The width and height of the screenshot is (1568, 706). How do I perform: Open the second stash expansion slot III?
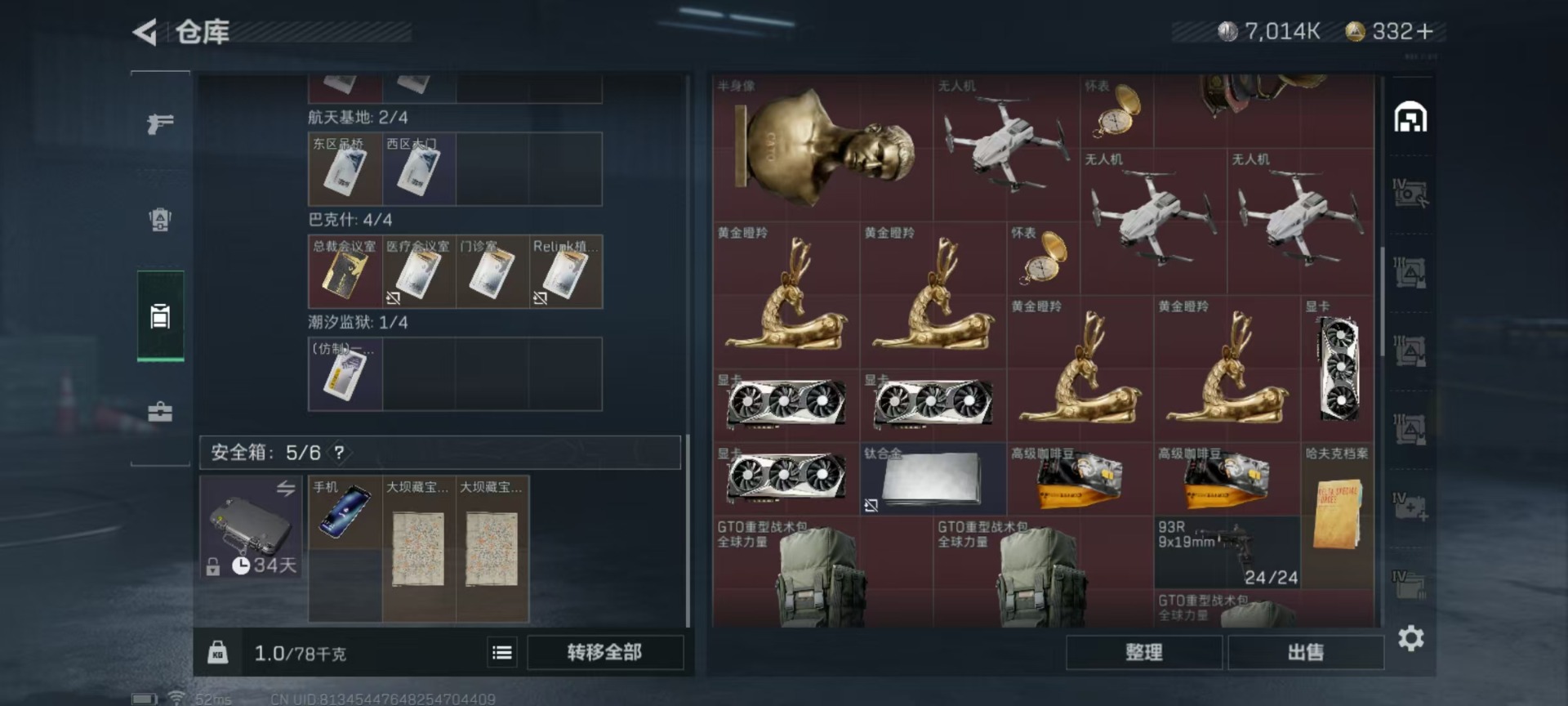(x=1410, y=351)
